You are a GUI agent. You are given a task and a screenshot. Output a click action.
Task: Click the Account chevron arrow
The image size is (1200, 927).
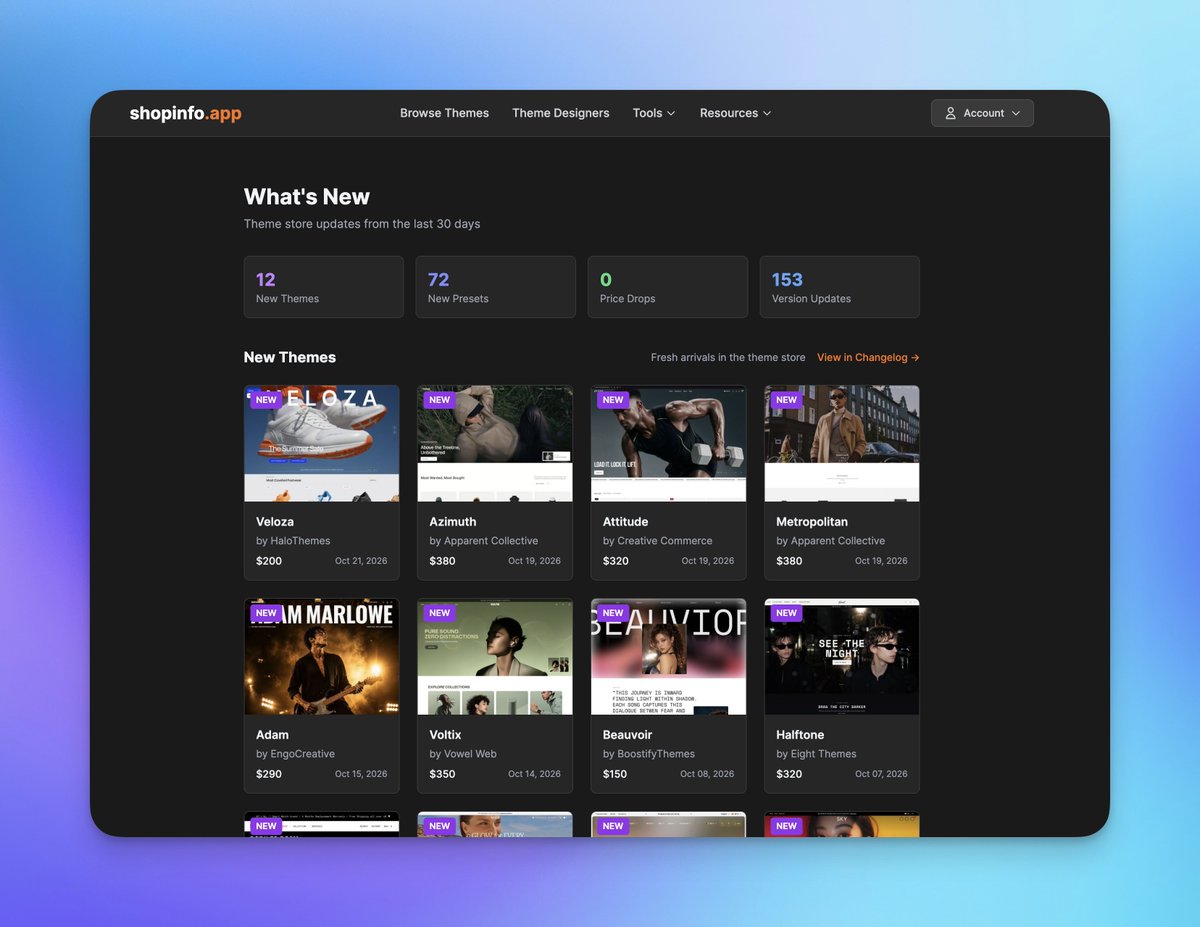click(x=1016, y=113)
